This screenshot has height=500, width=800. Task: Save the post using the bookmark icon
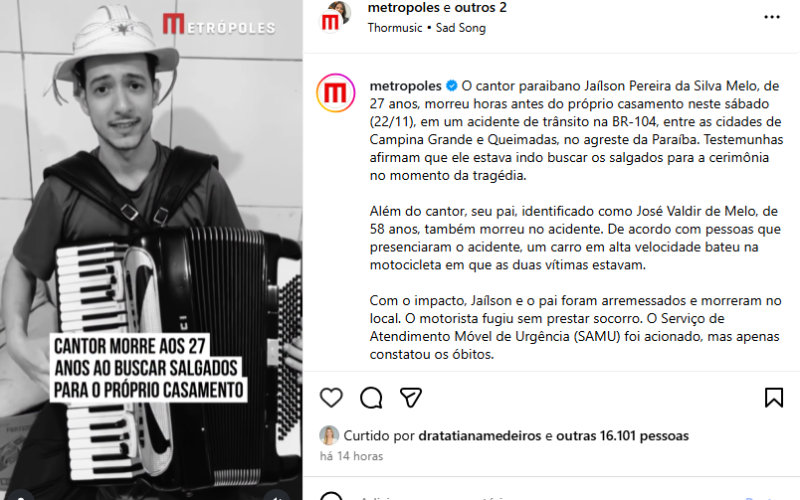coord(773,397)
